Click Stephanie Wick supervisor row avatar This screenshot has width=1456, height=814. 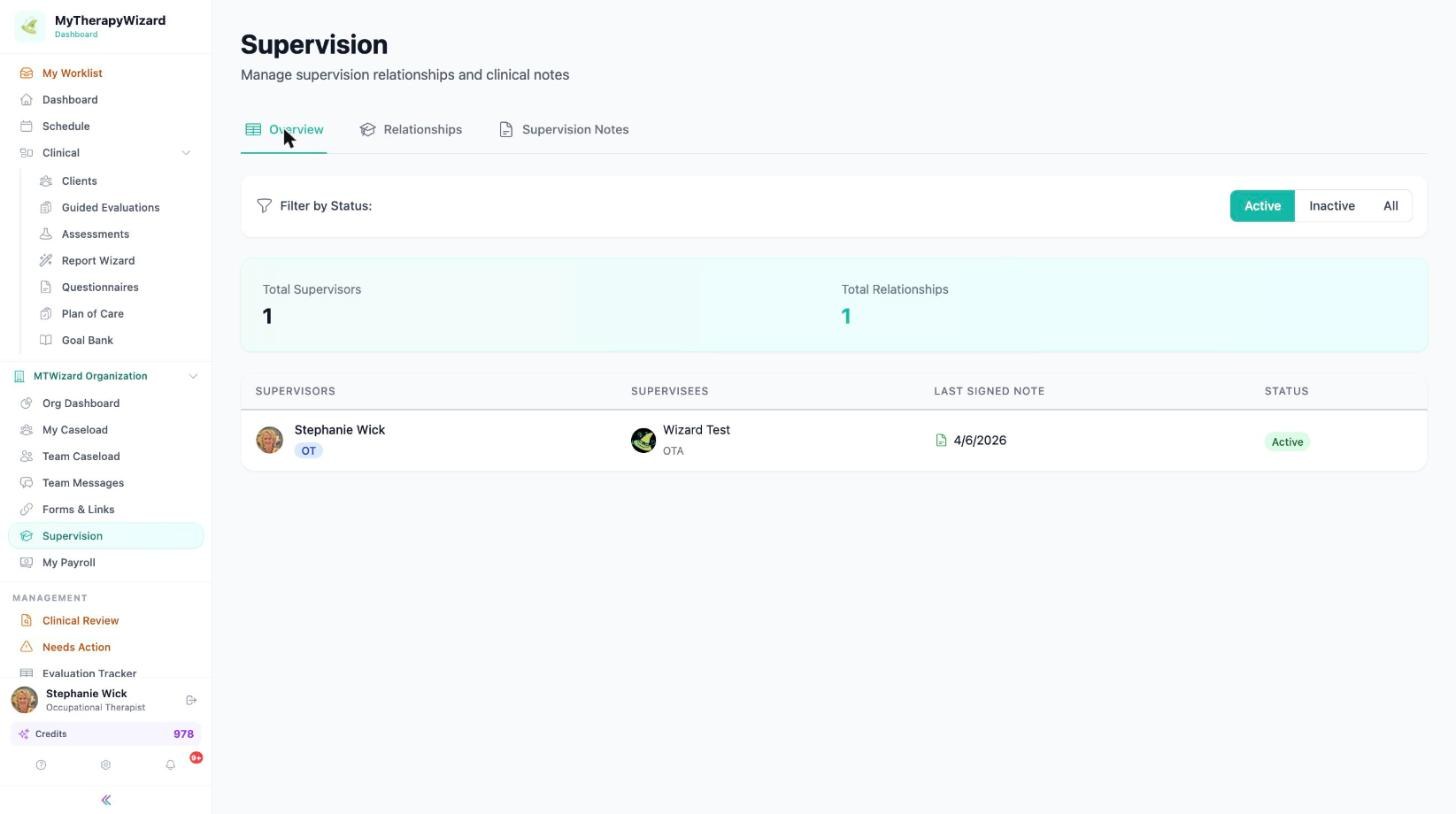[269, 440]
